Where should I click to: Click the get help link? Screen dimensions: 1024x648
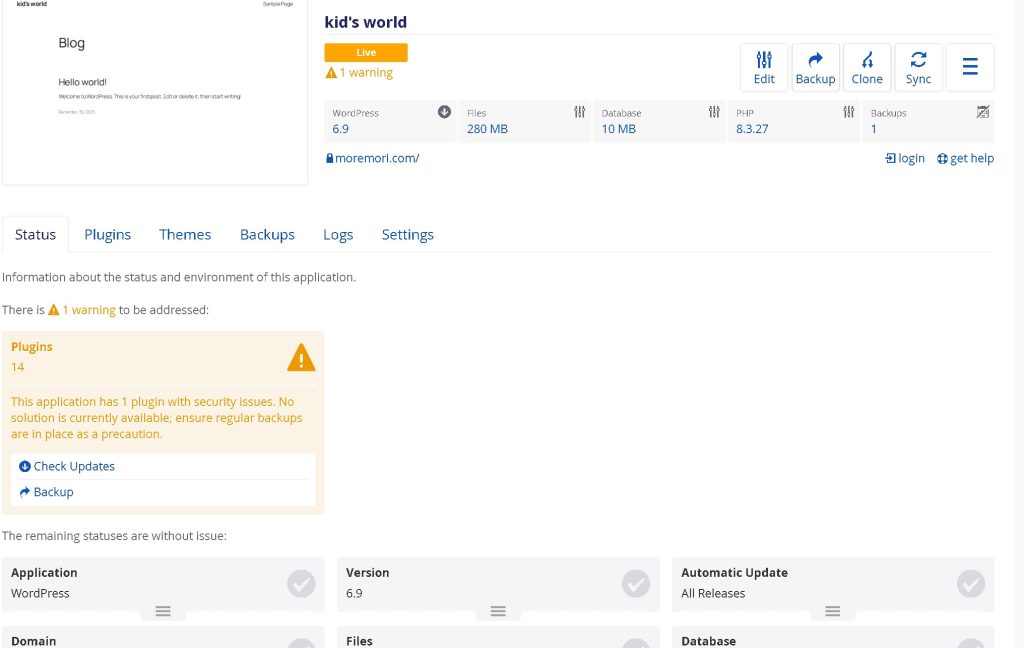click(965, 158)
